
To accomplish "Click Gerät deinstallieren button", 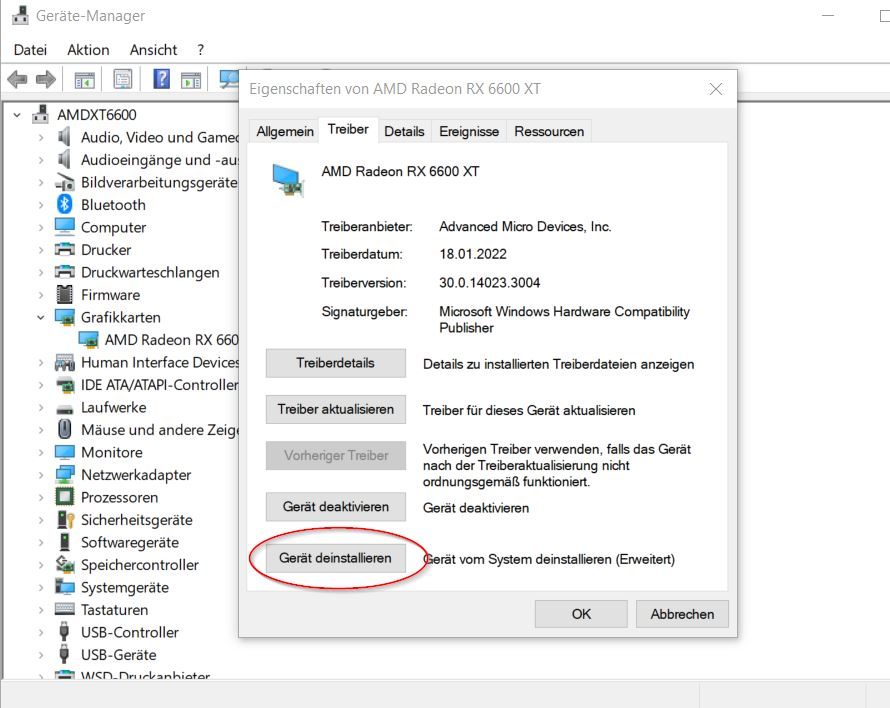I will click(335, 558).
